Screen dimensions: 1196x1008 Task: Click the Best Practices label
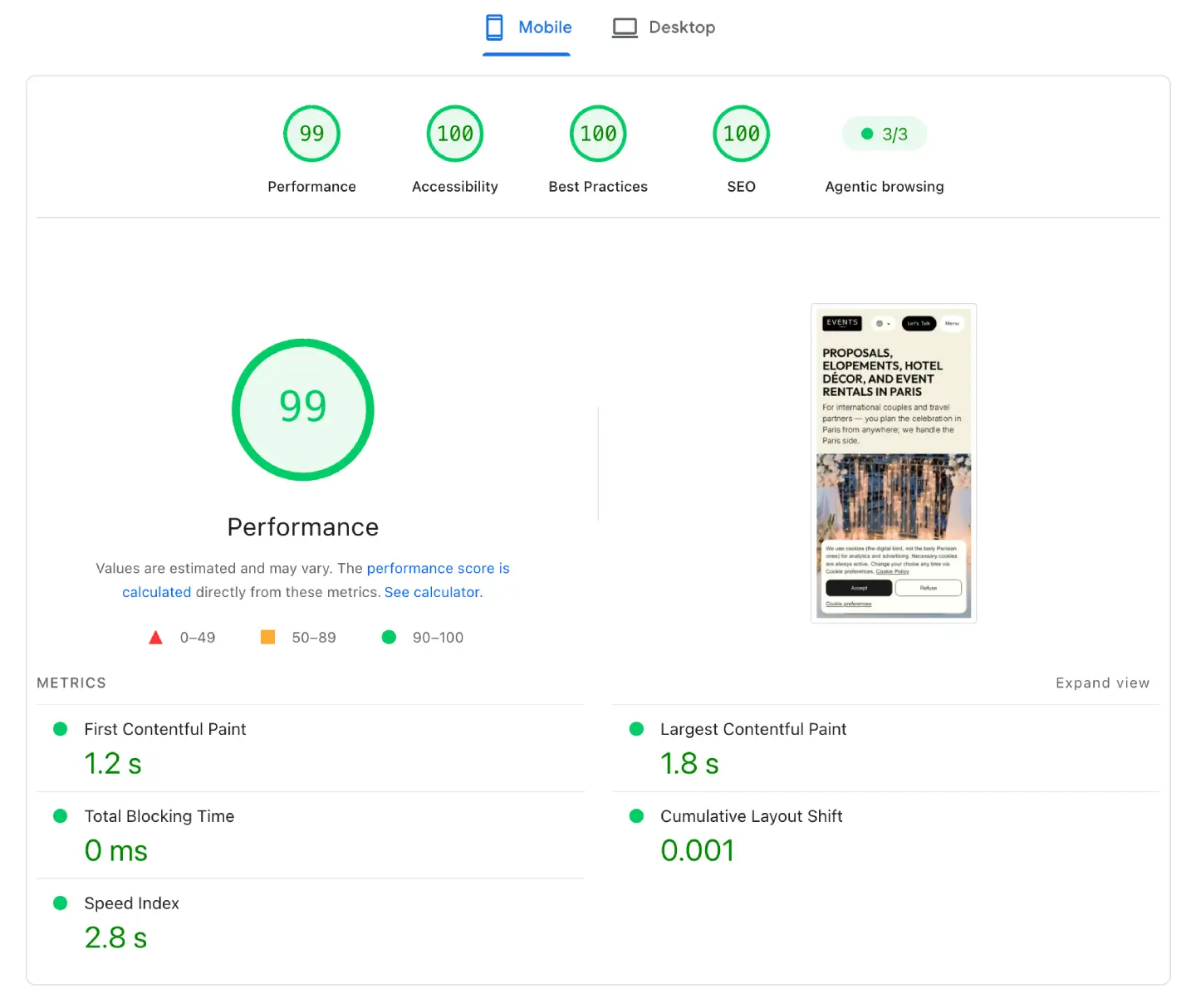[598, 187]
